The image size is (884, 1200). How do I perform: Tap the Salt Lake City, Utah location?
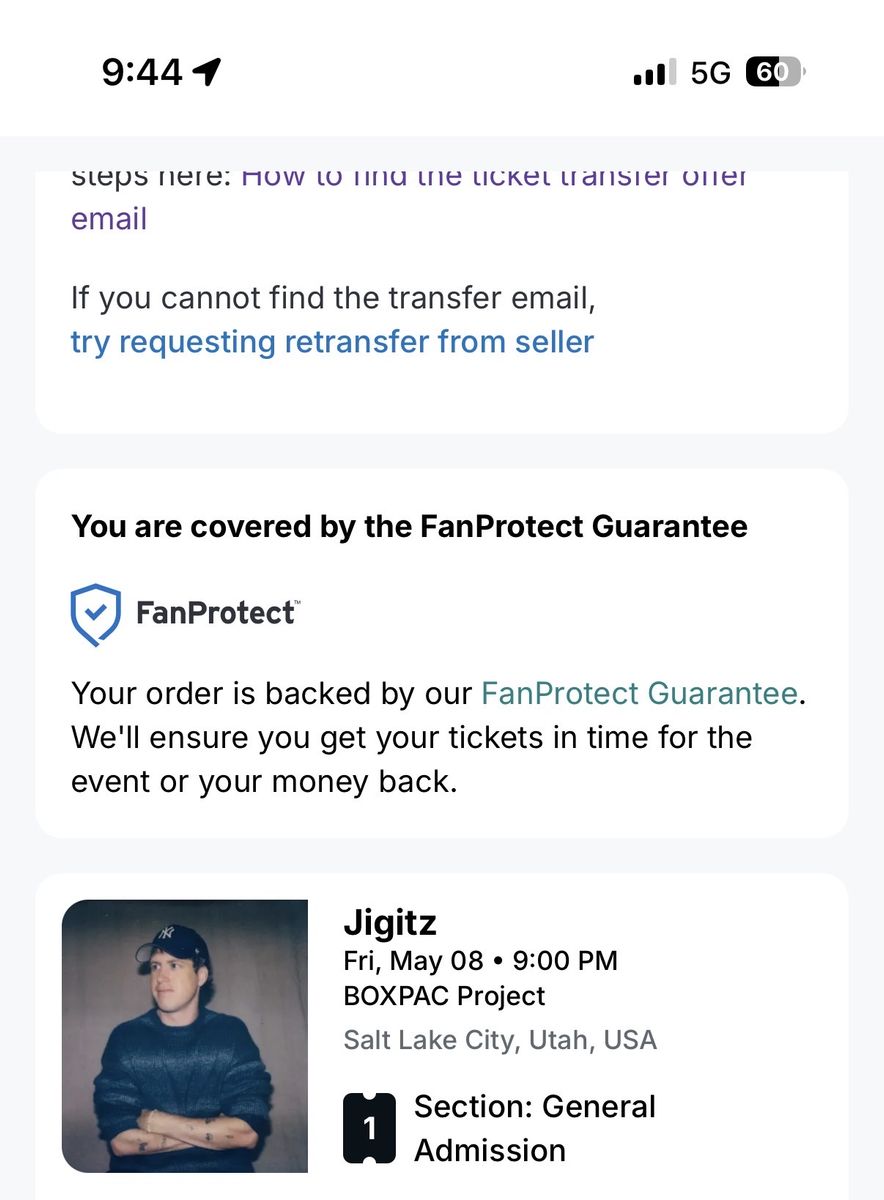click(x=500, y=1039)
